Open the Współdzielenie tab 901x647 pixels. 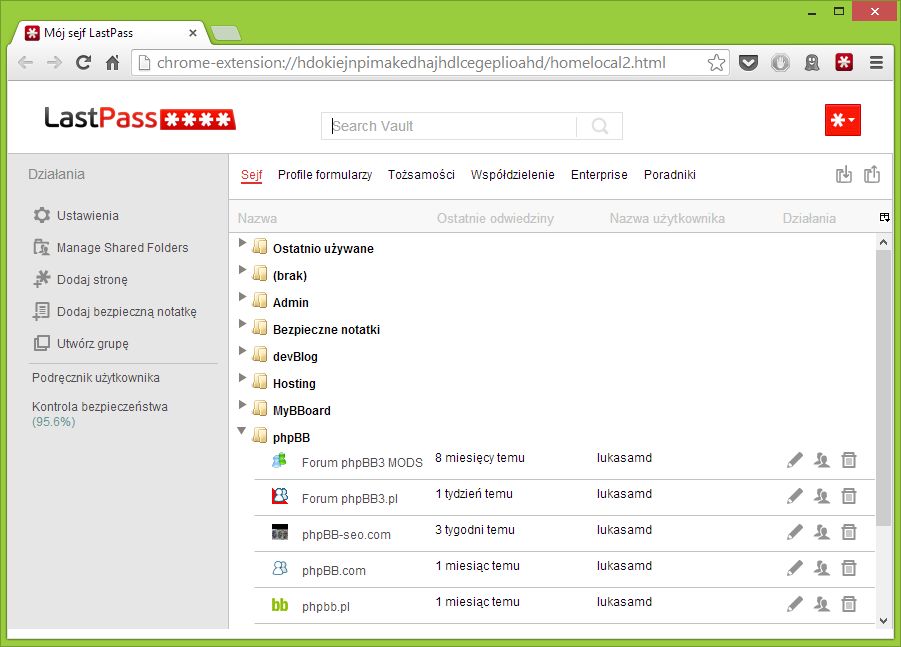513,175
